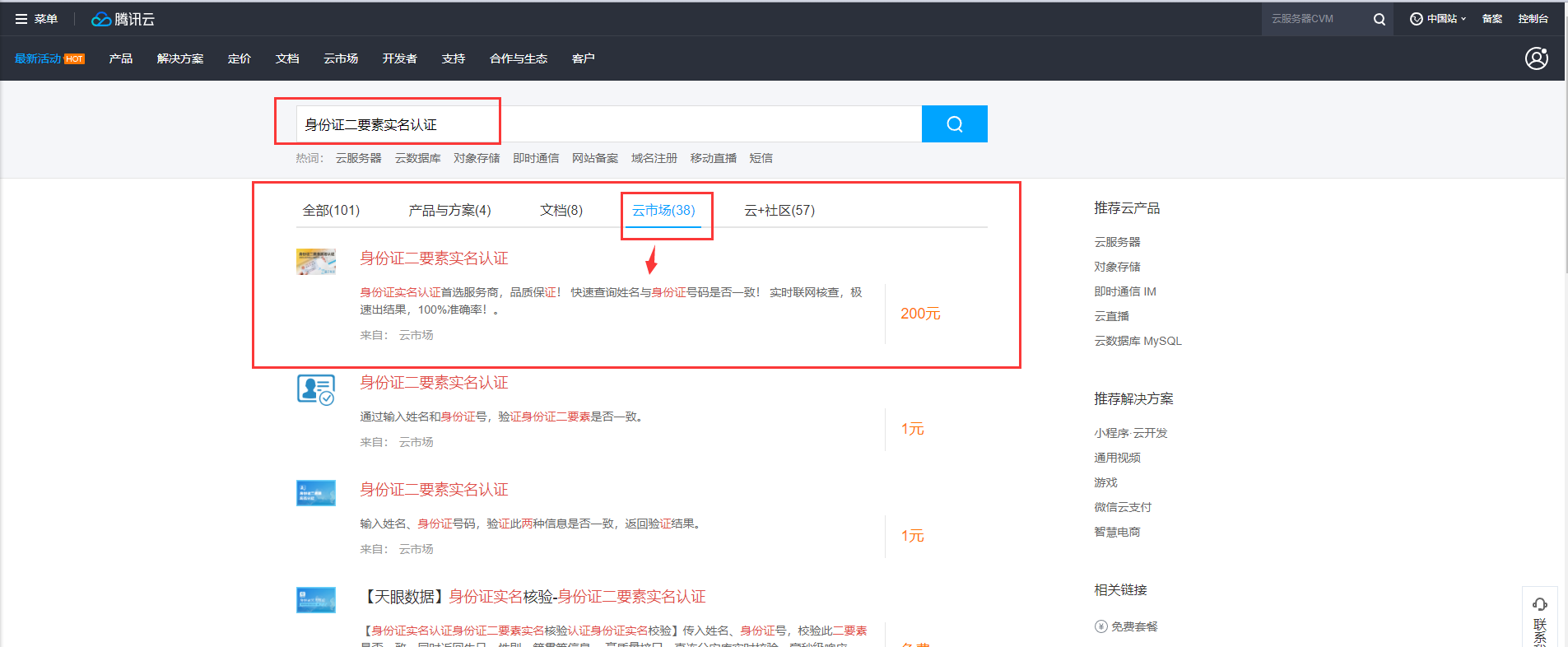
Task: Click hot word 即时通信
Action: [536, 158]
